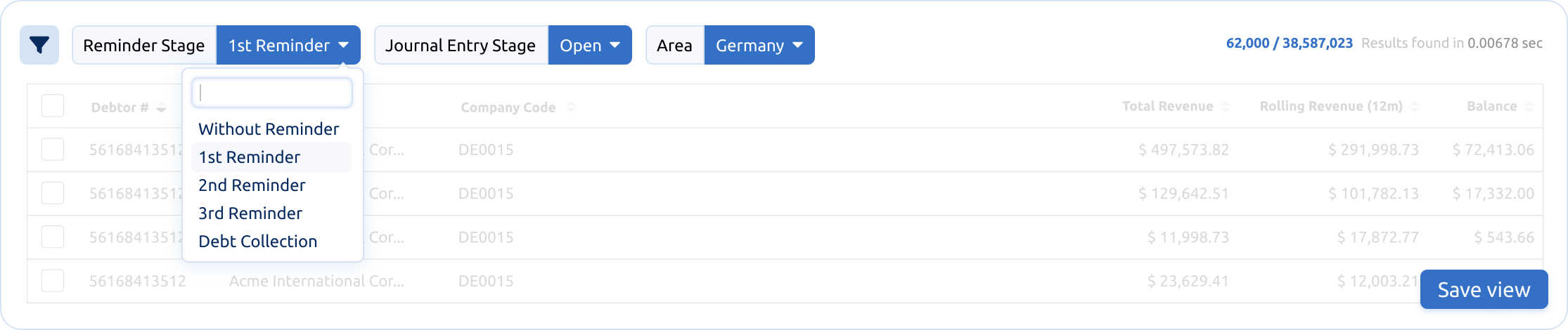1568x330 pixels.
Task: Sort by Total Revenue column arrows
Action: point(1226,107)
